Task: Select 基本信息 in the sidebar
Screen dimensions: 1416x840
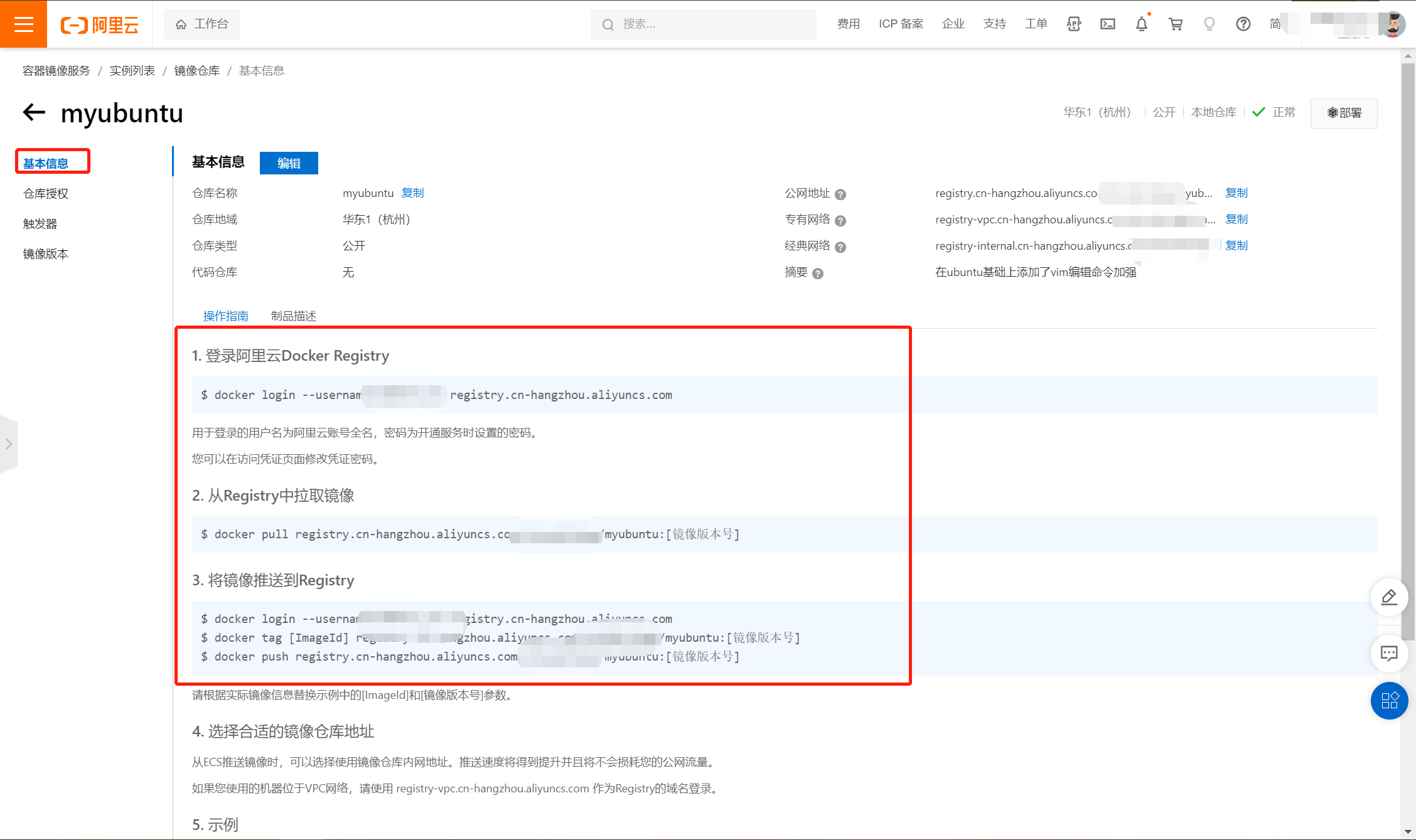Action: pyautogui.click(x=46, y=163)
